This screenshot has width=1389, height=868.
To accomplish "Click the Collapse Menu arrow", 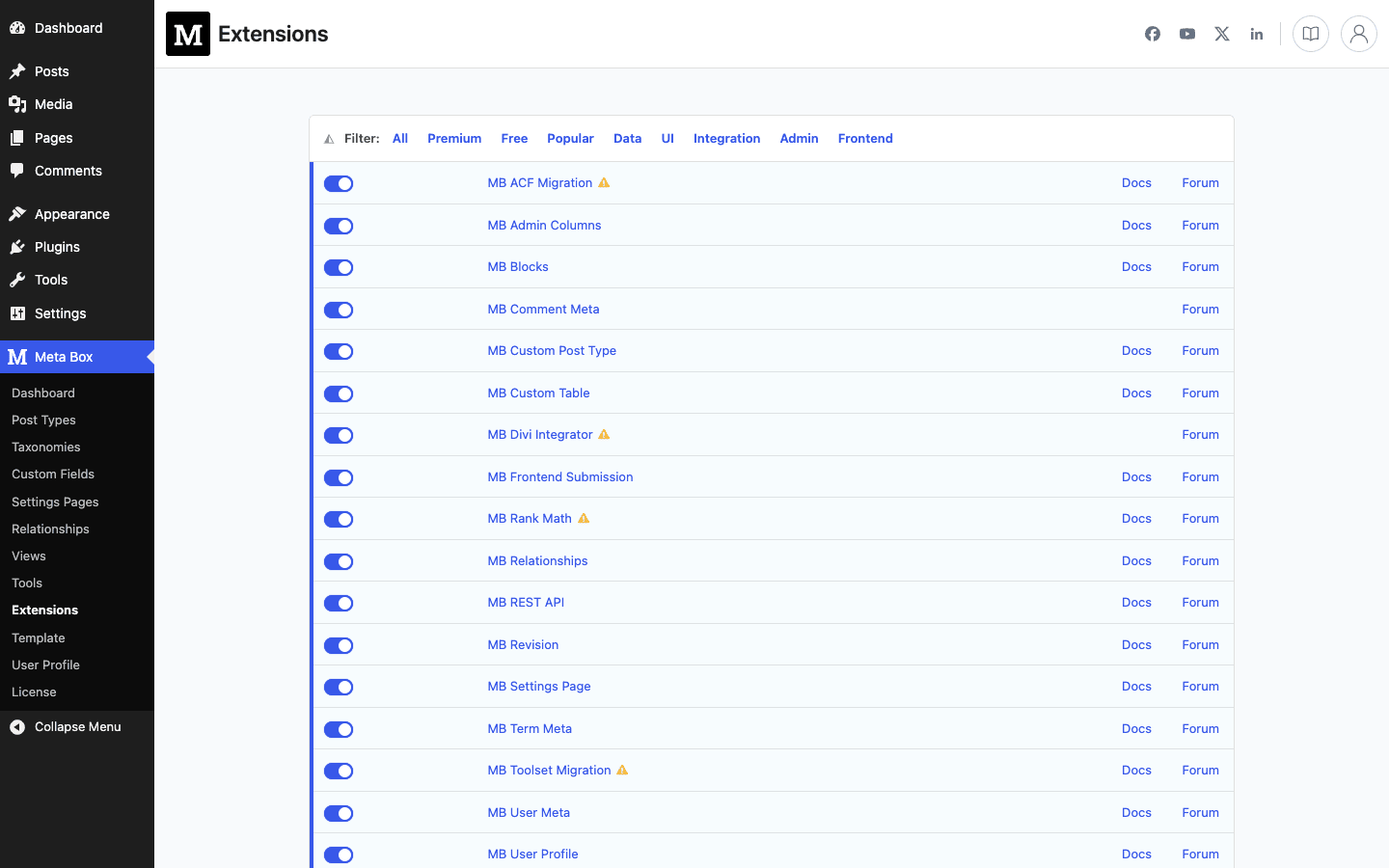I will (x=17, y=727).
